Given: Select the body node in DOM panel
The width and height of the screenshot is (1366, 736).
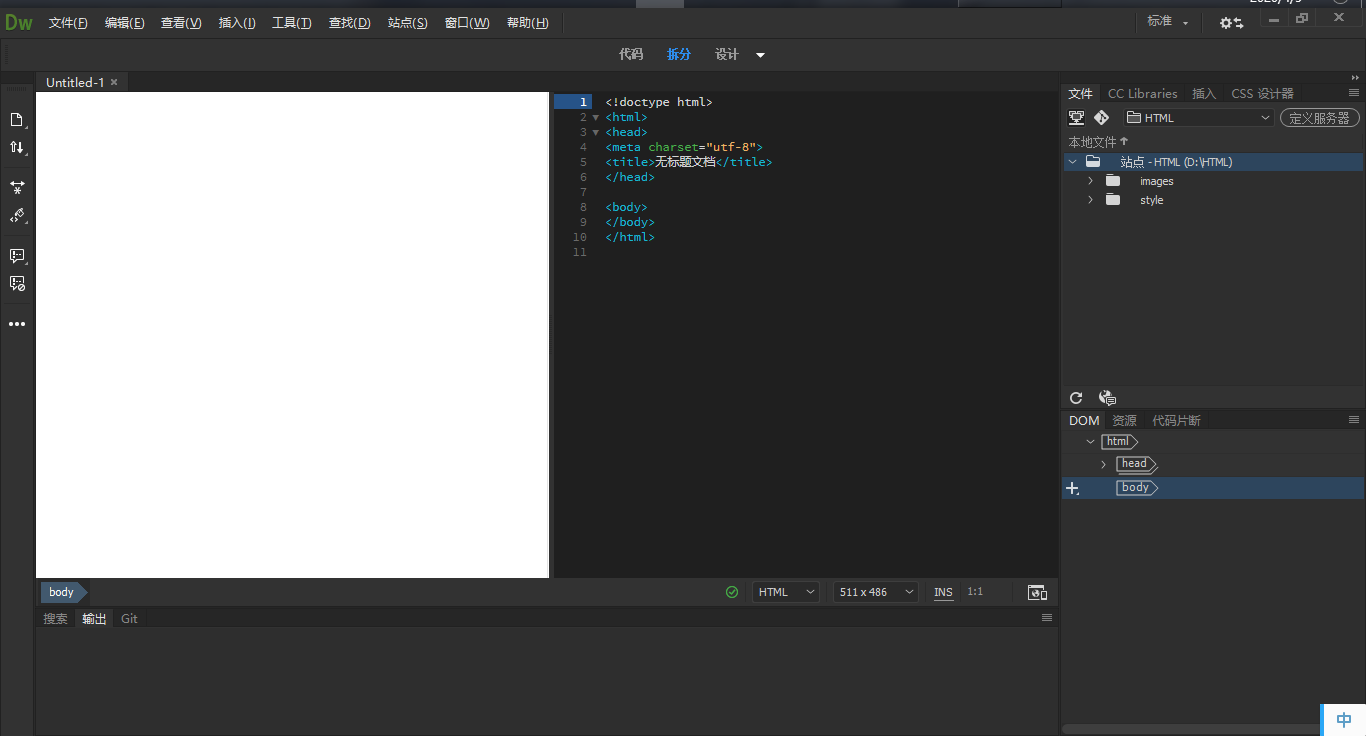Looking at the screenshot, I should click(x=1137, y=488).
